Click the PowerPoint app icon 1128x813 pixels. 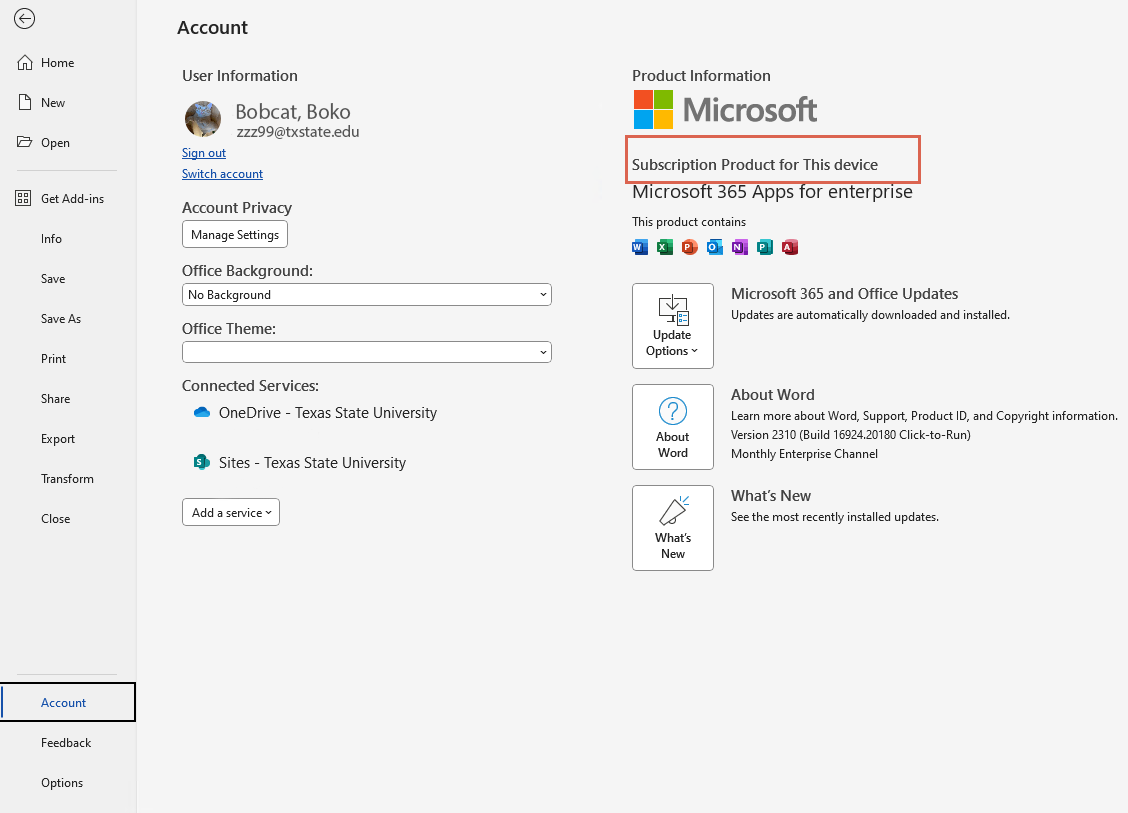pyautogui.click(x=690, y=247)
